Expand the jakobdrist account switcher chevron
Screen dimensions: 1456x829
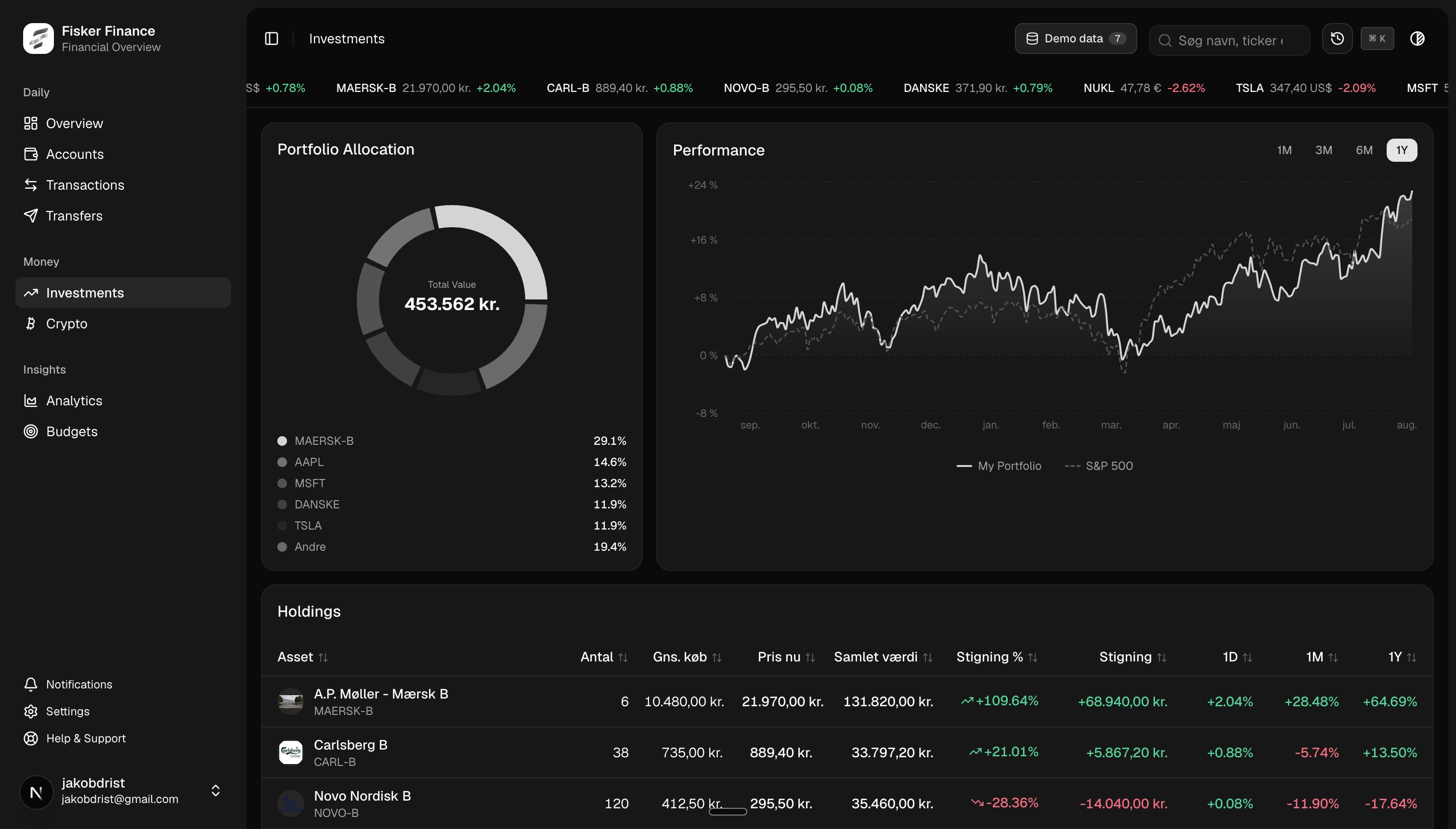click(x=215, y=791)
